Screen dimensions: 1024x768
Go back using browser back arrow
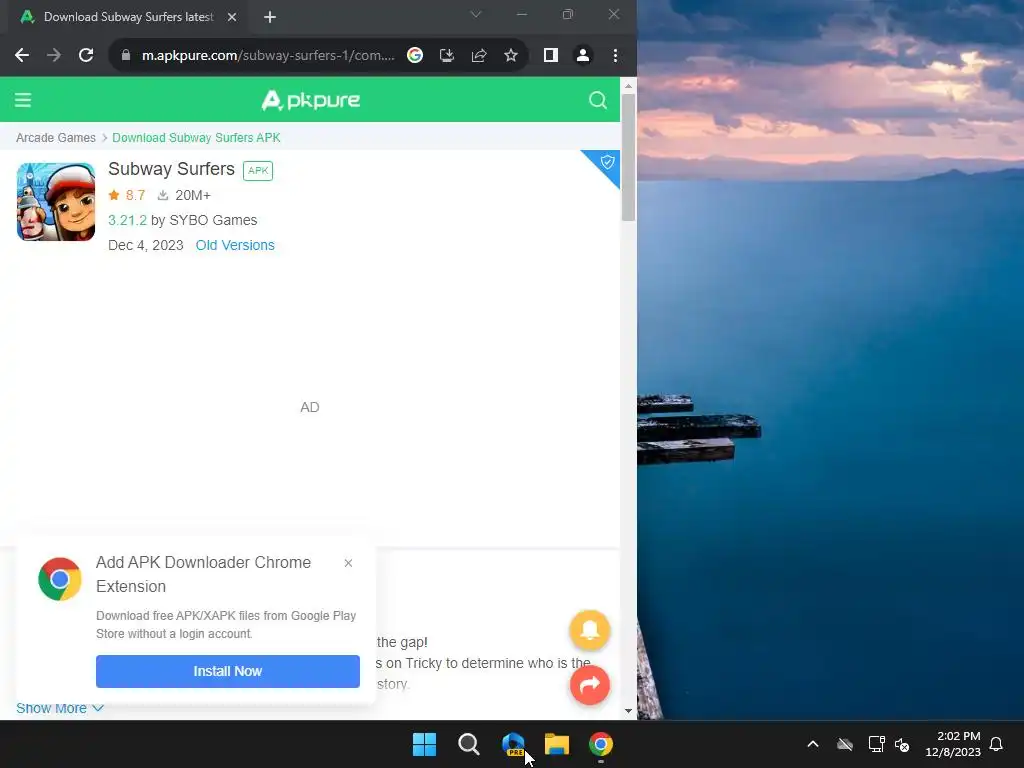[22, 56]
